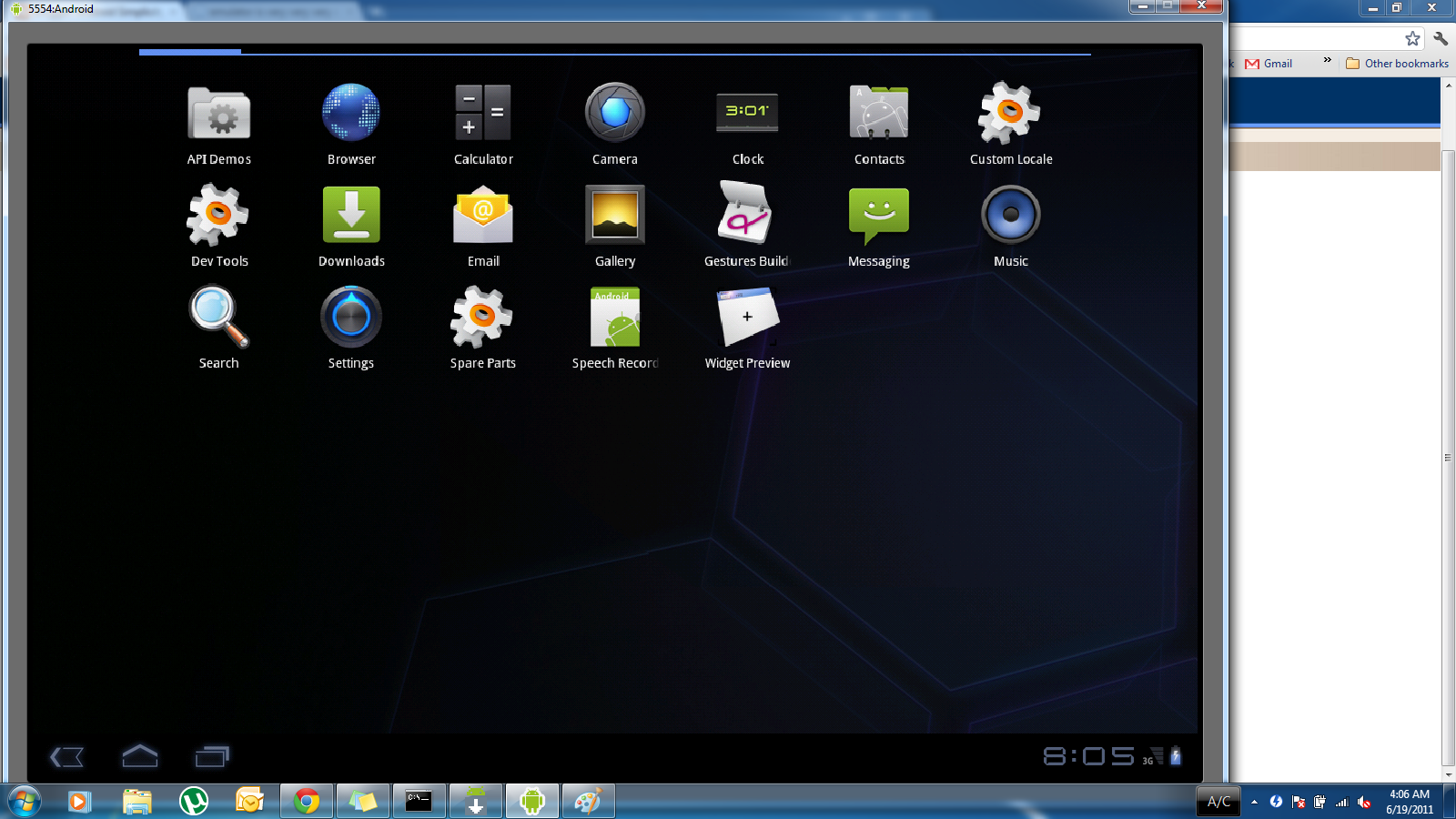Launch Speech Recorder
1456x819 pixels.
[x=614, y=316]
